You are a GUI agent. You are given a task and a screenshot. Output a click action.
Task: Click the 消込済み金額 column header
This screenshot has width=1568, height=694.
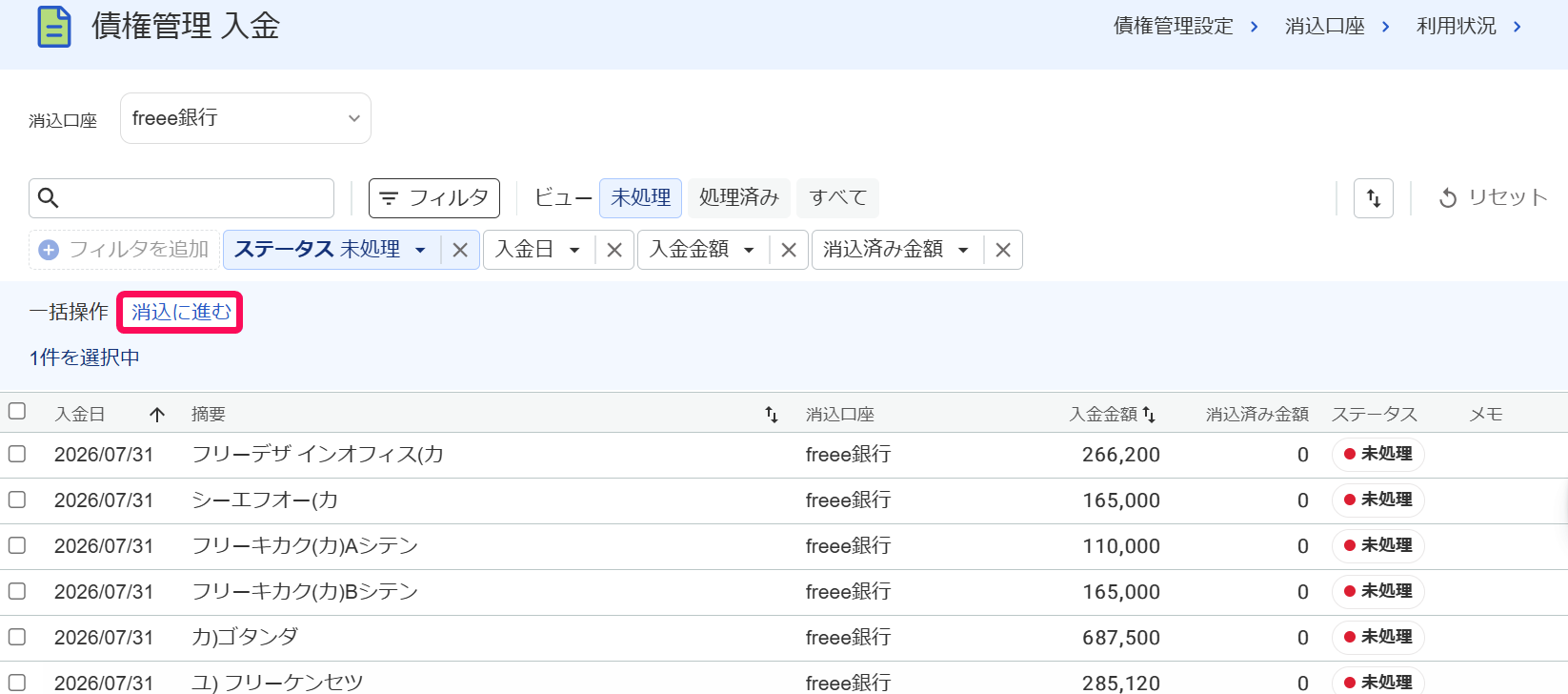pyautogui.click(x=1257, y=415)
